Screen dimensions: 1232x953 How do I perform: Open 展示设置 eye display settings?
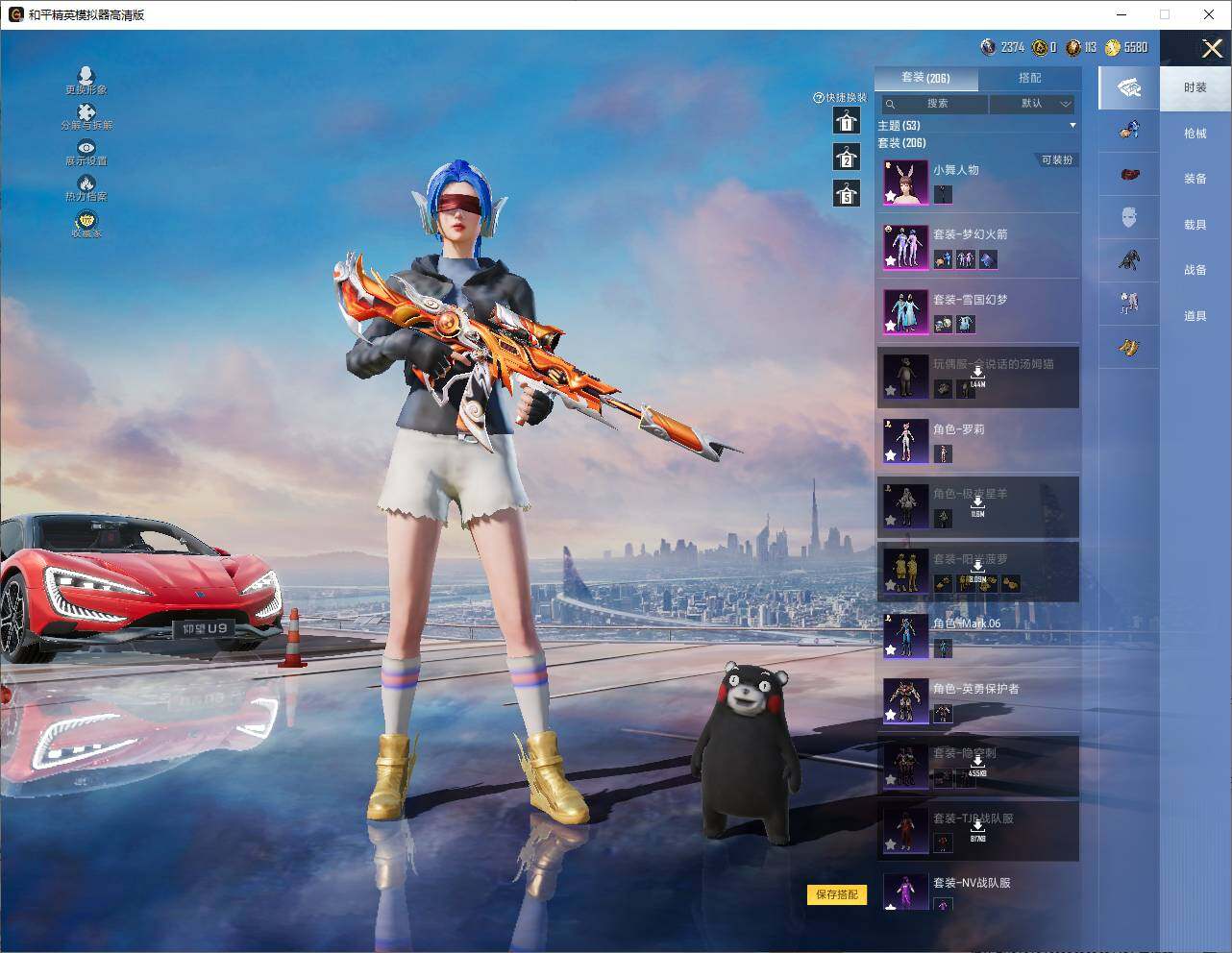pyautogui.click(x=86, y=153)
